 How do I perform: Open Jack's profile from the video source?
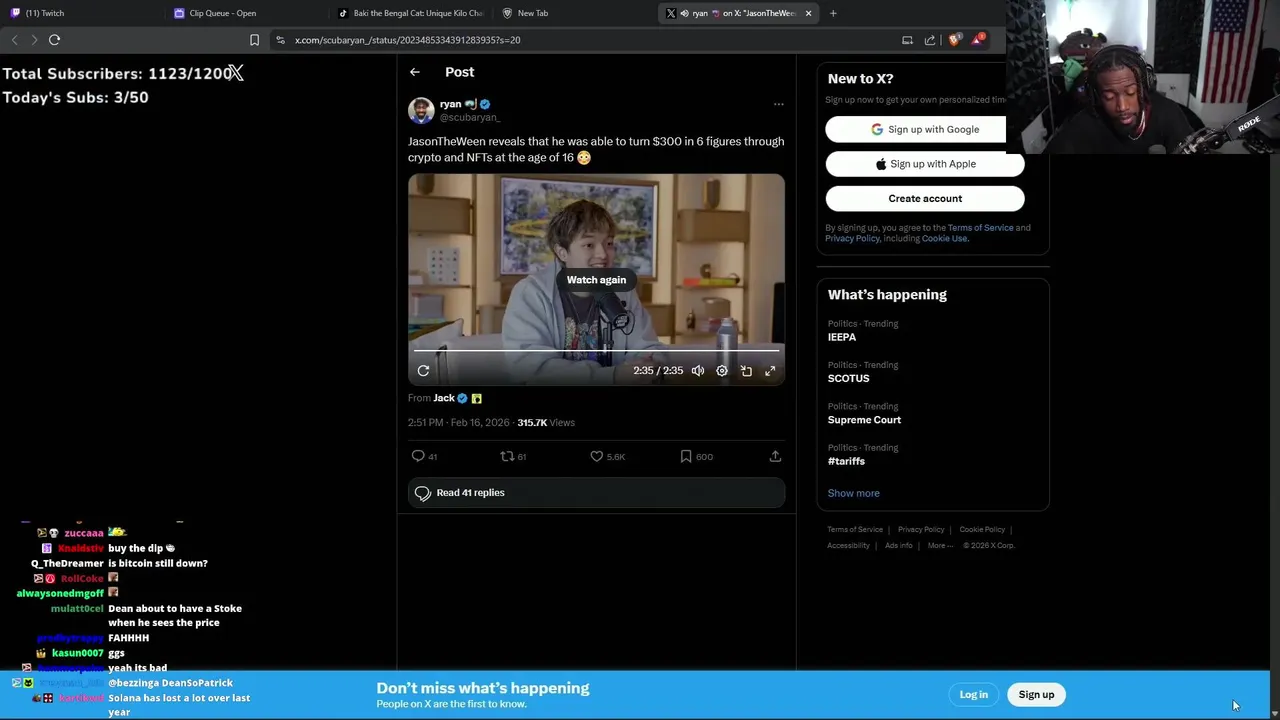[x=444, y=398]
